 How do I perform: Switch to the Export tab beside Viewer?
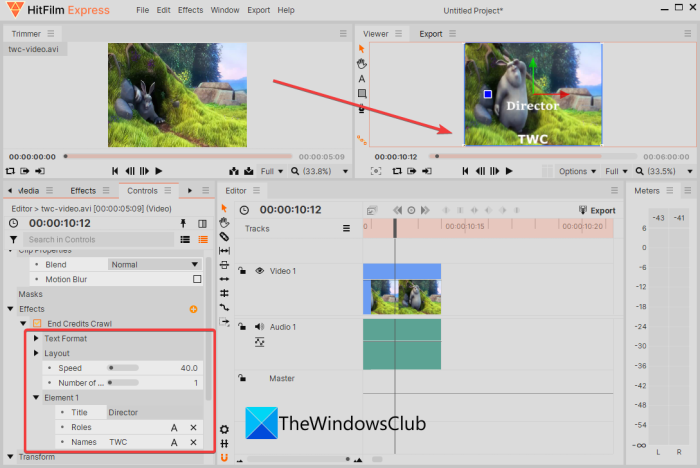click(431, 34)
